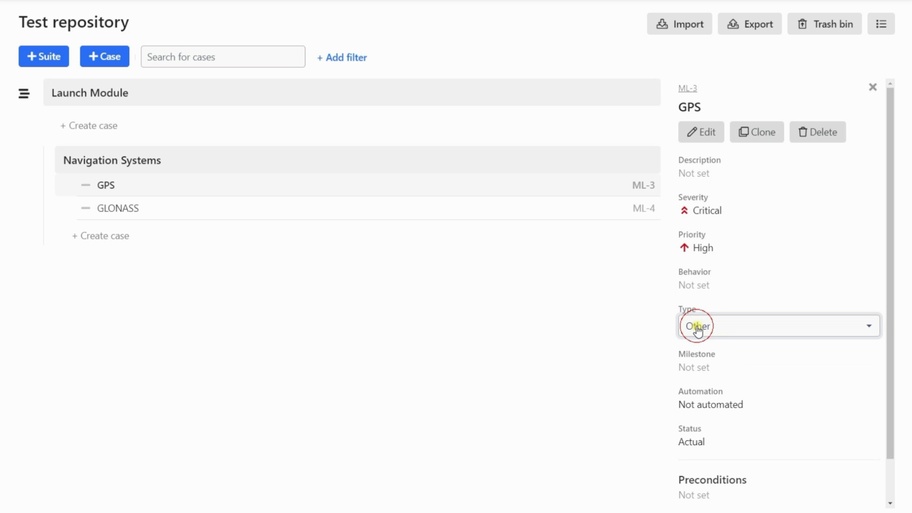This screenshot has width=912, height=513.
Task: Create case under Launch Module
Action: [89, 126]
